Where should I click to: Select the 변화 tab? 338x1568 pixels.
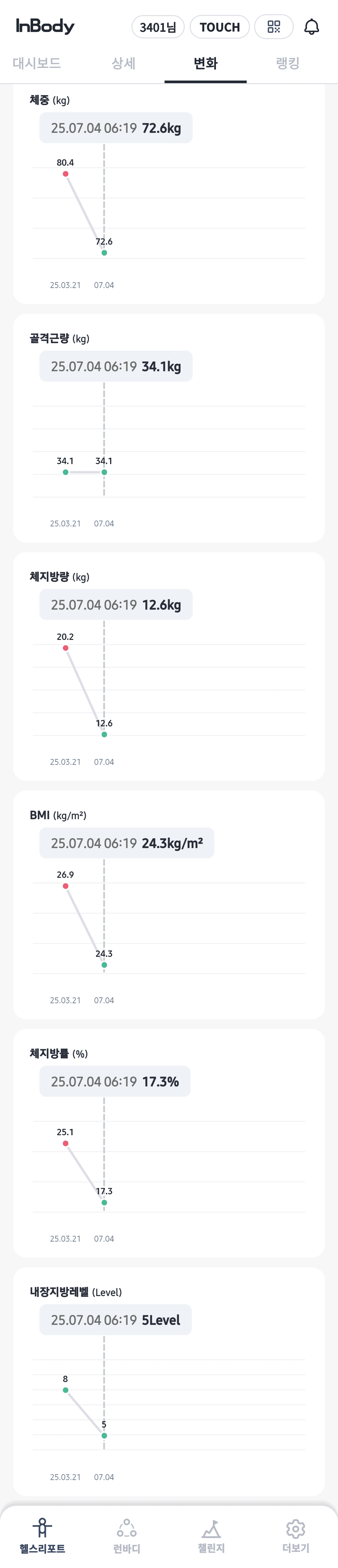click(205, 63)
